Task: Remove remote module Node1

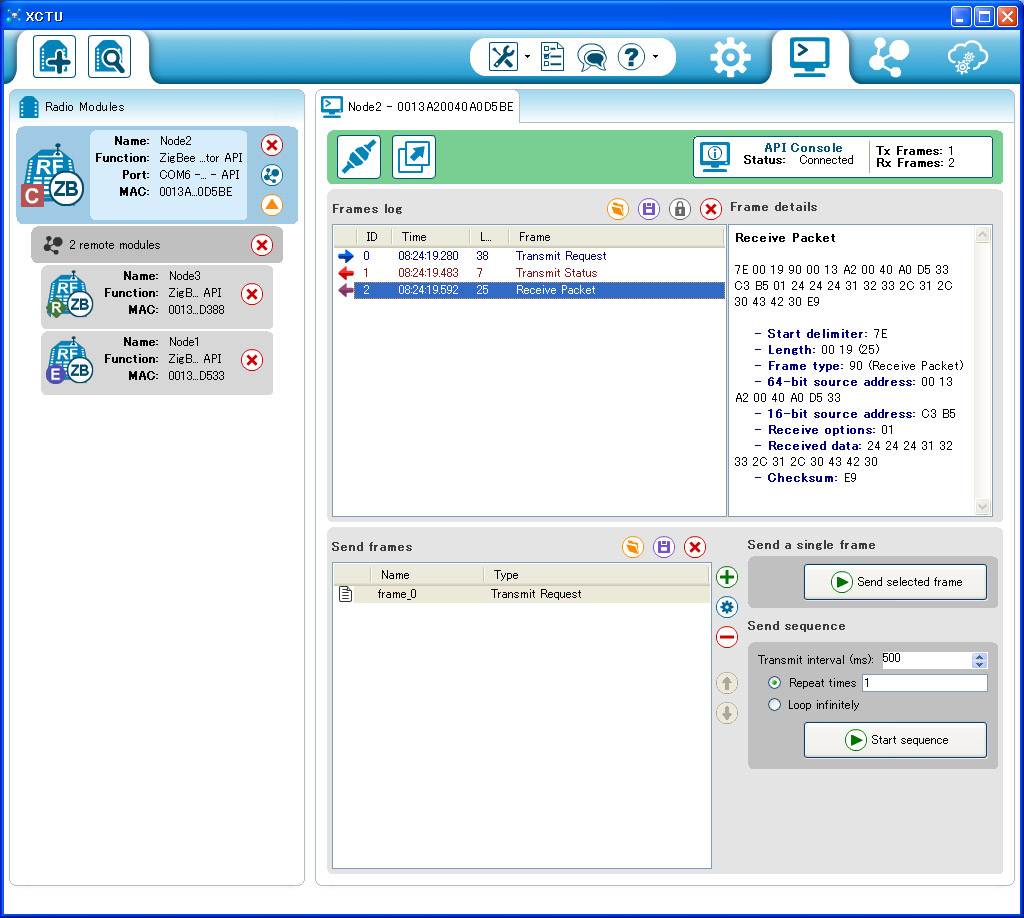Action: coord(251,360)
